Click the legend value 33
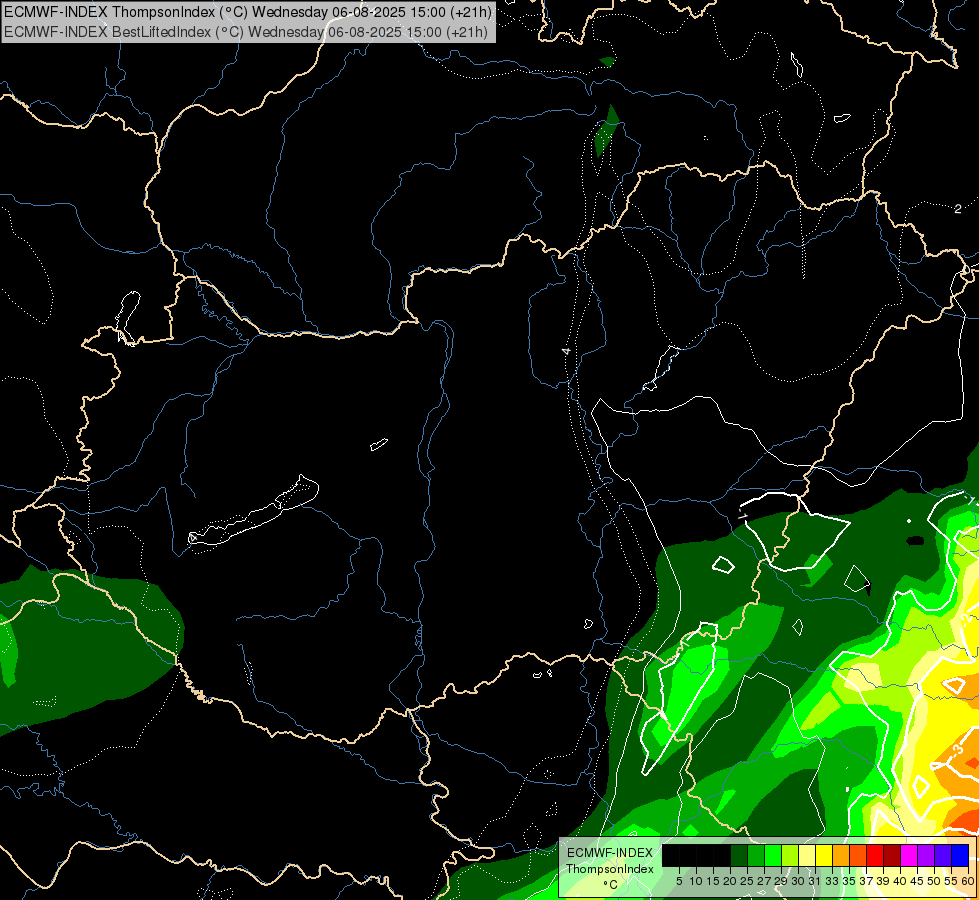 832,881
